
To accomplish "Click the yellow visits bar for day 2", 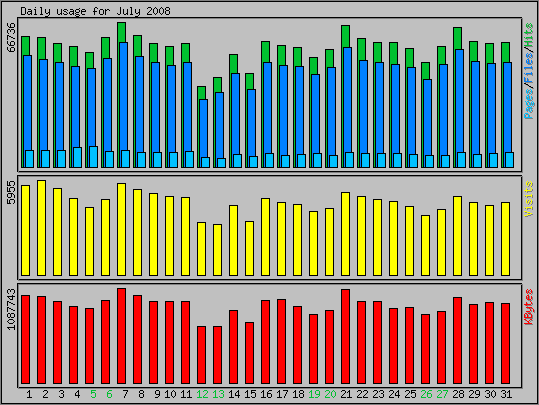I will click(41, 228).
